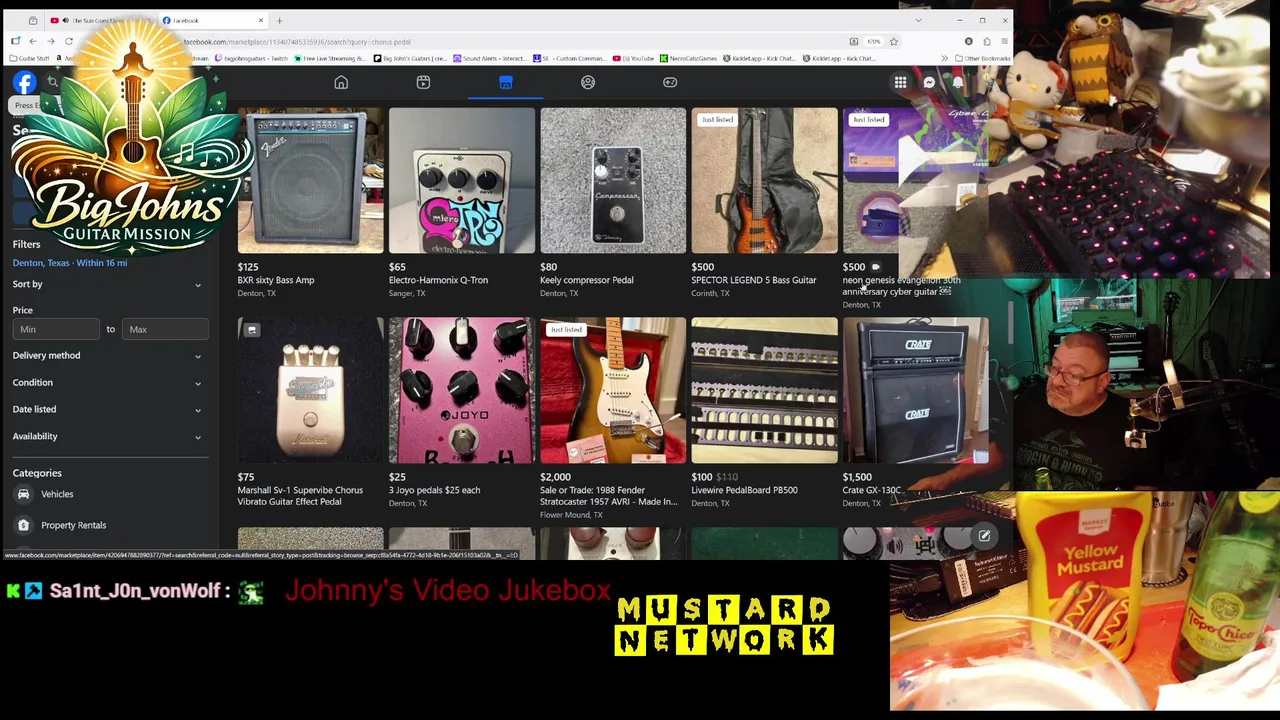Open Livewire PedalBoard PB500 listing title
The width and height of the screenshot is (1280, 720).
[x=744, y=490]
